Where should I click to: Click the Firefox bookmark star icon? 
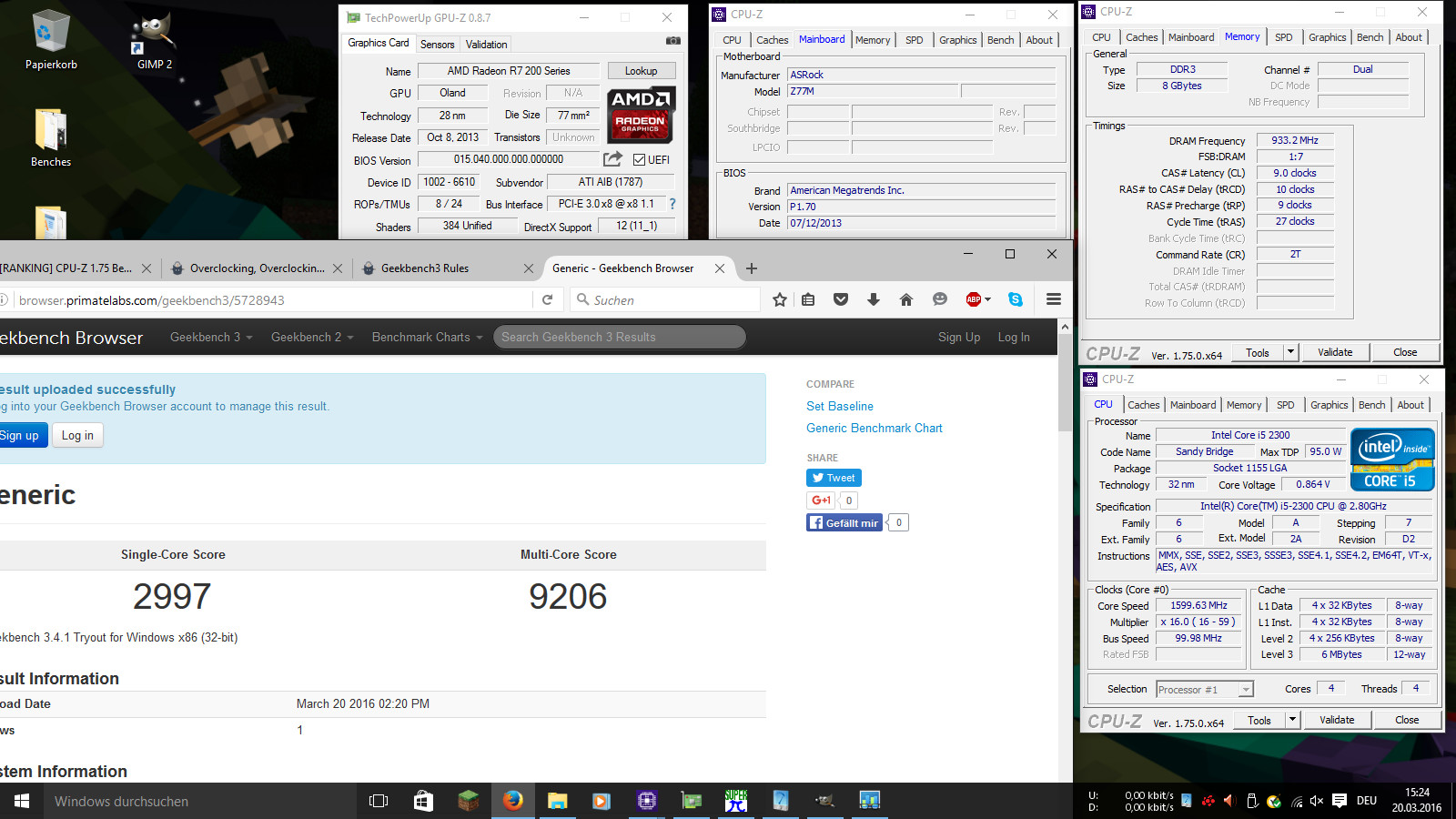point(780,299)
